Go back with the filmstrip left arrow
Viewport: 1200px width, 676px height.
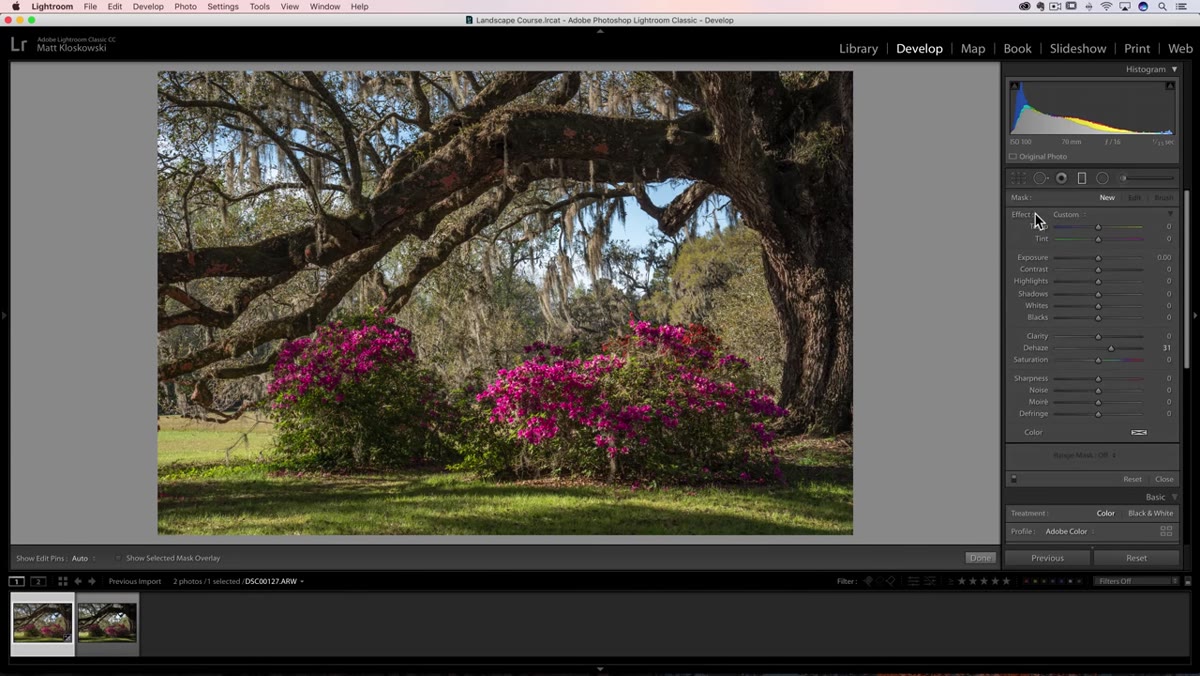click(78, 581)
